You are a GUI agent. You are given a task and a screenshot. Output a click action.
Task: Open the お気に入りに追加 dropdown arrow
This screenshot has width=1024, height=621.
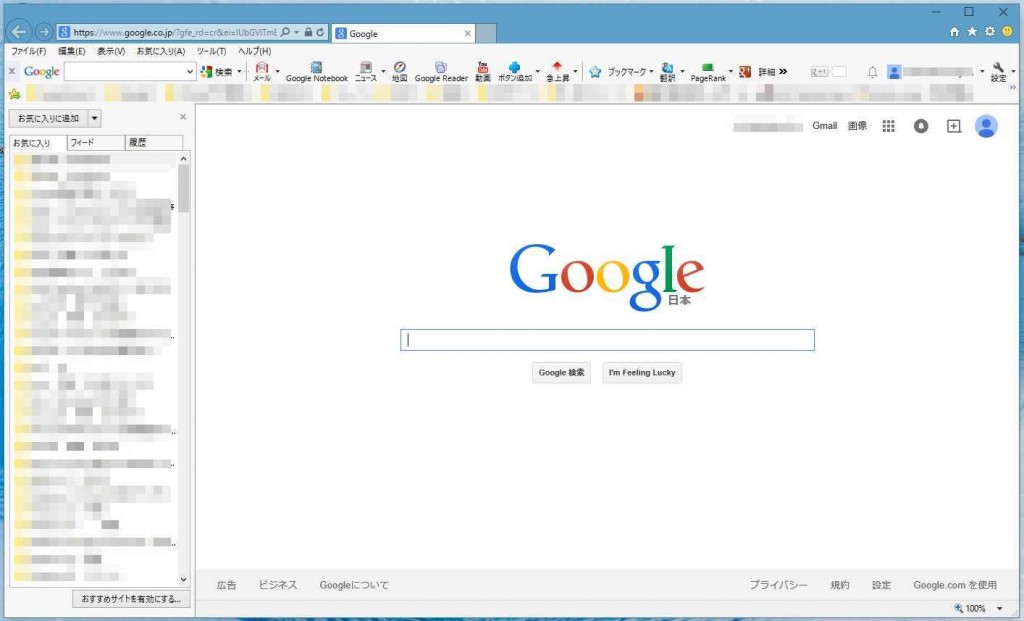(x=95, y=118)
